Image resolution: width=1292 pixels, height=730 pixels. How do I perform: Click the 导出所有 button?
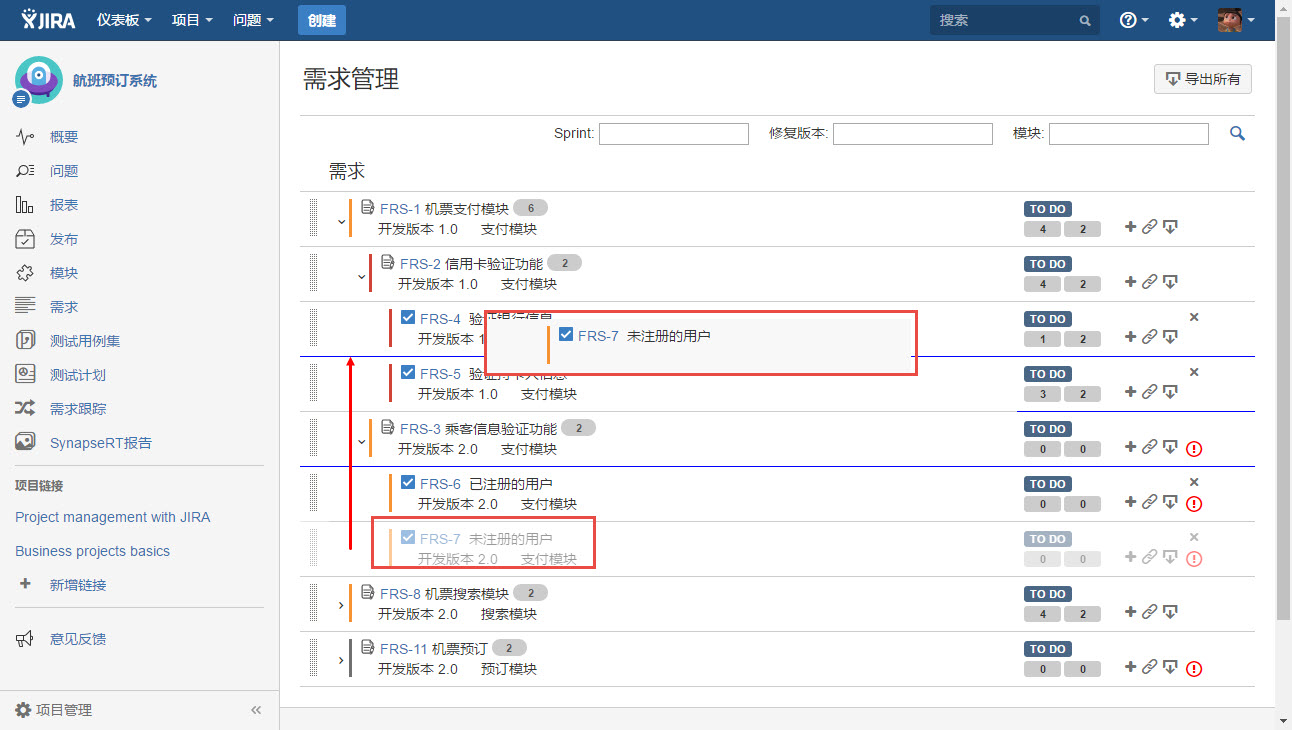1203,79
